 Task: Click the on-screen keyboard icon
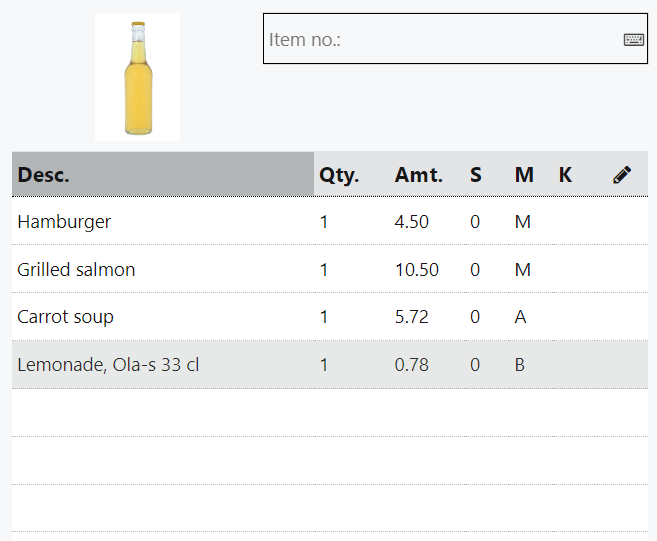[x=634, y=40]
